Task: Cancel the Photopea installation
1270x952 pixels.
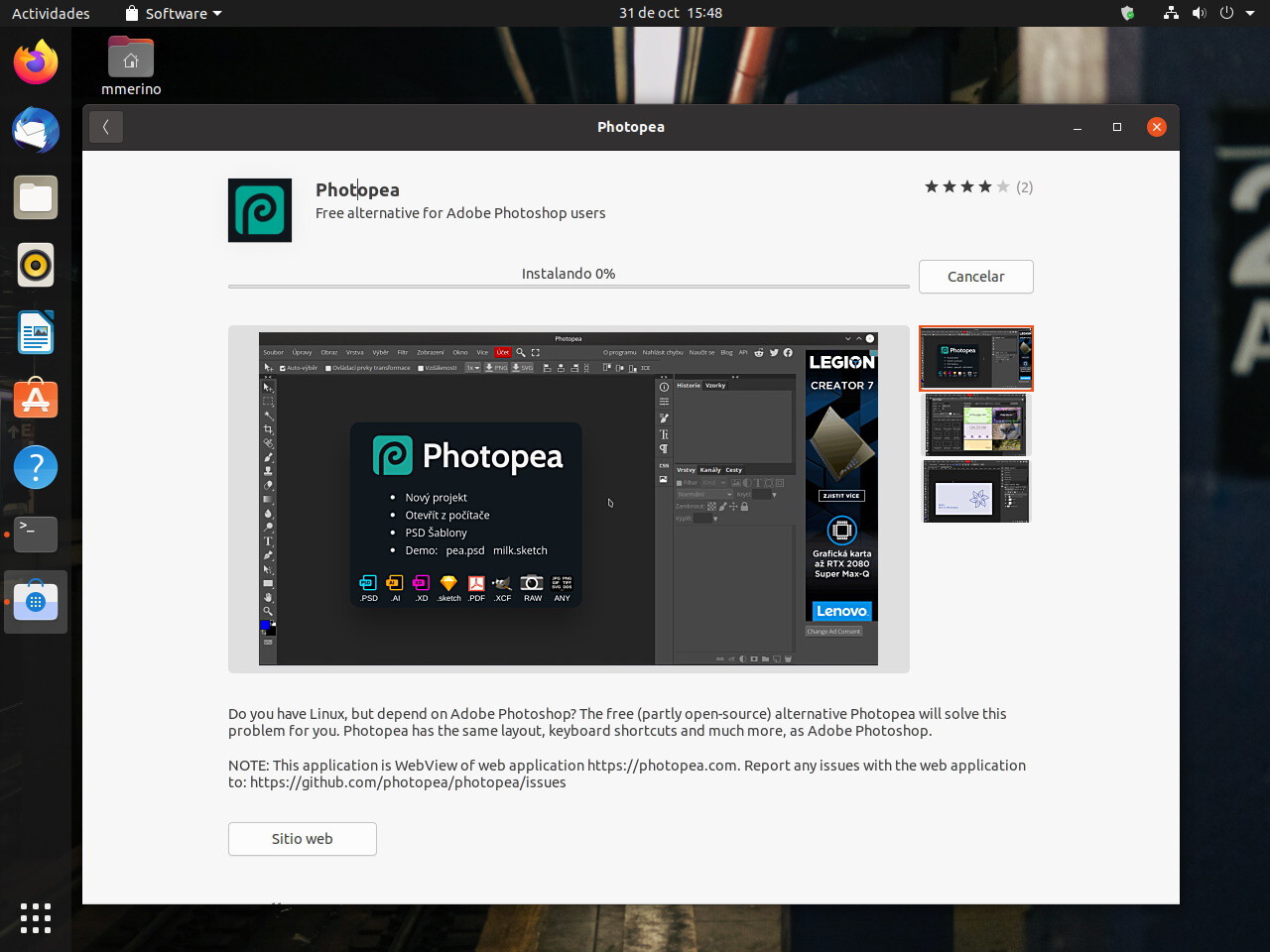Action: 976,277
